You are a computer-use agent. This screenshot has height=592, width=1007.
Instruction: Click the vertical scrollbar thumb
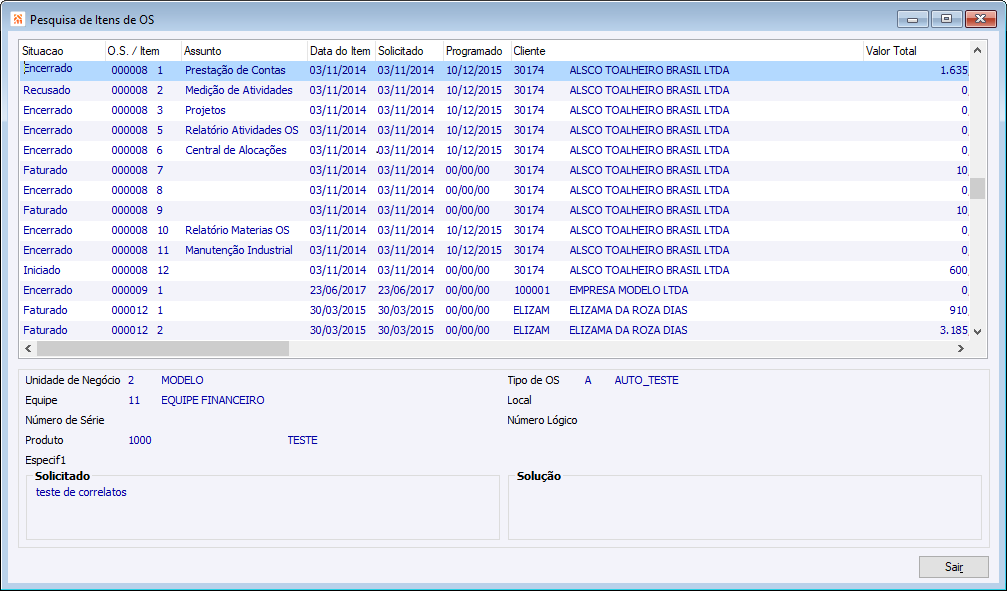977,189
